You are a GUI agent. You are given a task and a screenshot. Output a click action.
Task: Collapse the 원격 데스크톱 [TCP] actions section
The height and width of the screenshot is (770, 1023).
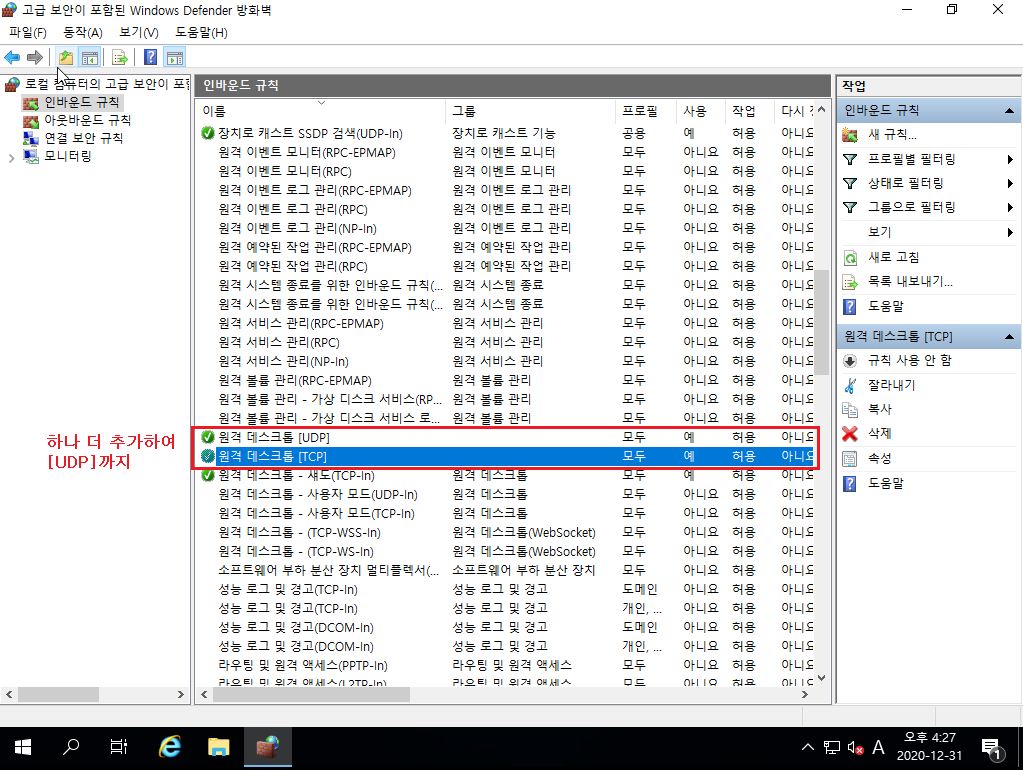click(x=1009, y=337)
